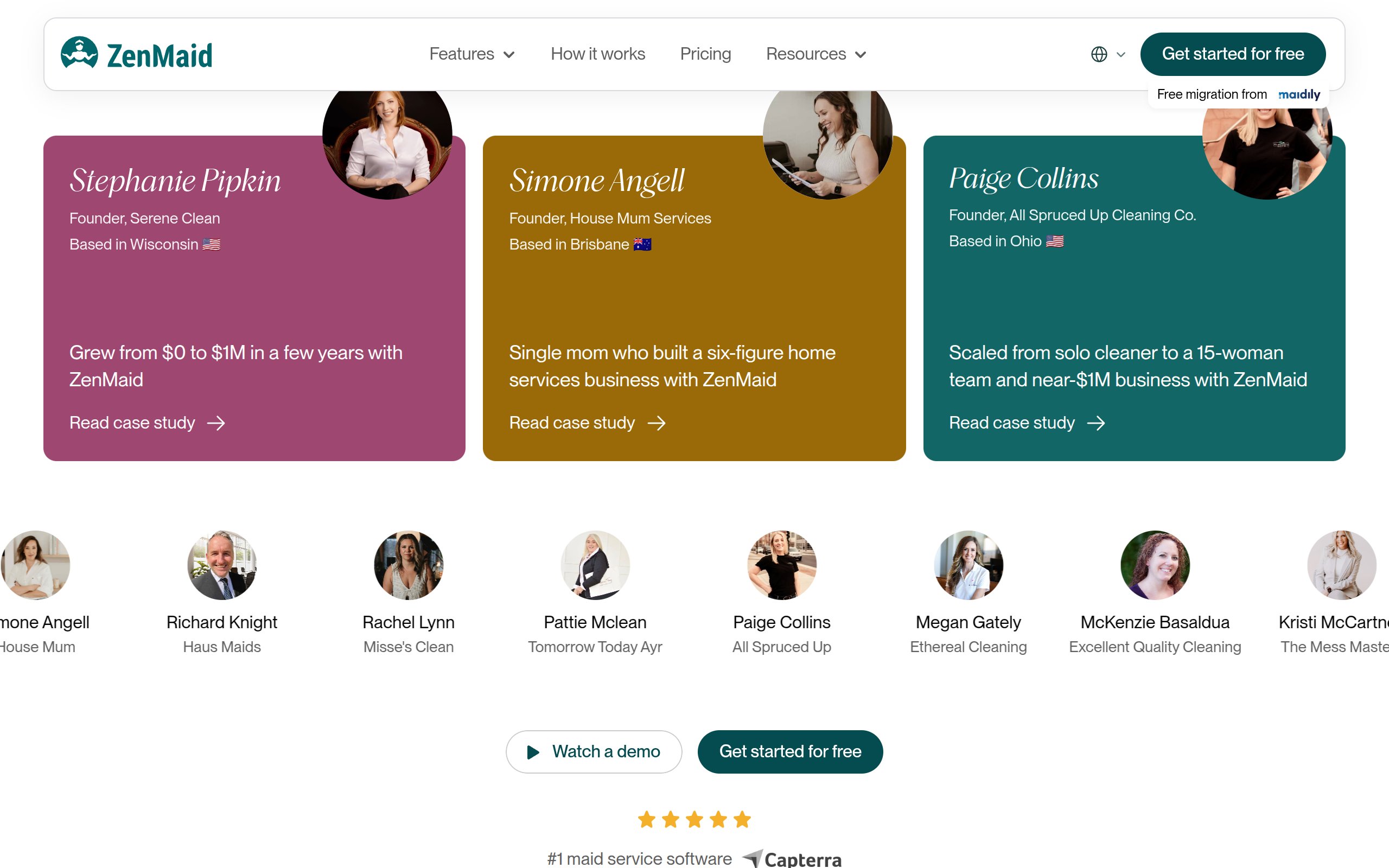Select McKenzie Basaldua's avatar
Screen dimensions: 1389x868
tap(1155, 565)
